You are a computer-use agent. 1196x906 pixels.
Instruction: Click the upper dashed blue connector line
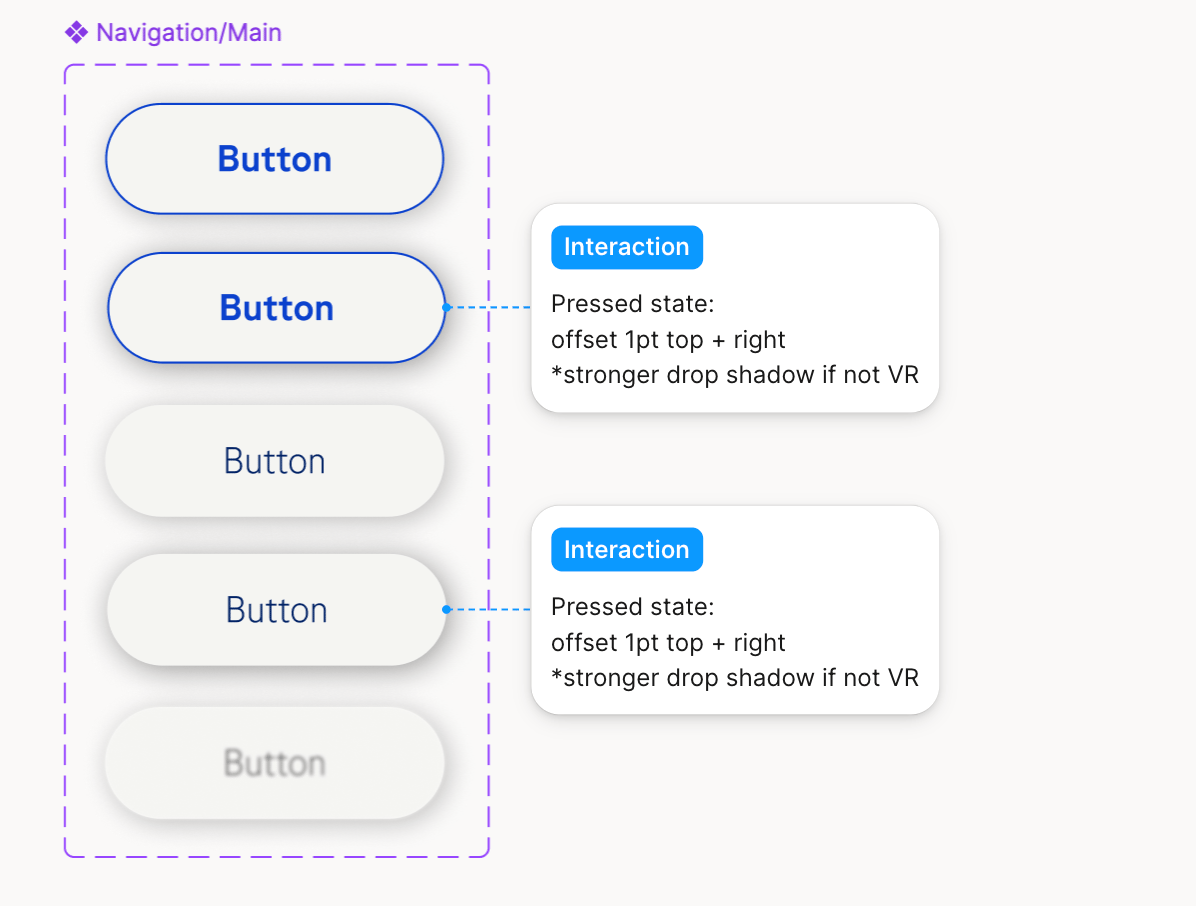(490, 307)
